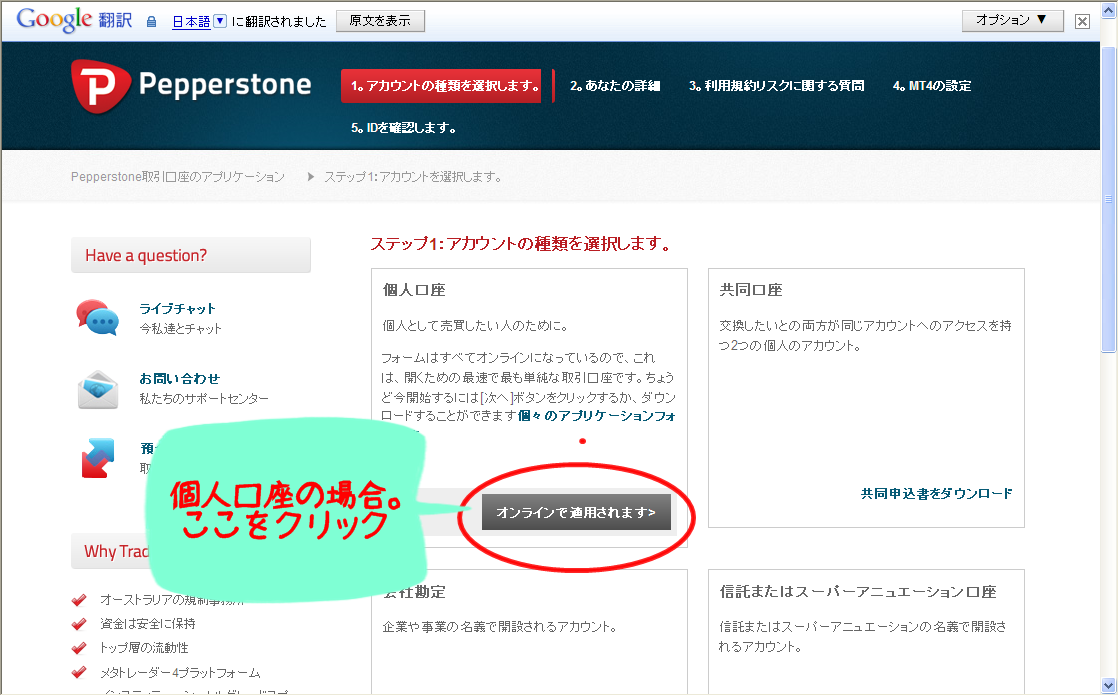This screenshot has width=1119, height=696.
Task: Click the Have a question? header
Action: [191, 255]
